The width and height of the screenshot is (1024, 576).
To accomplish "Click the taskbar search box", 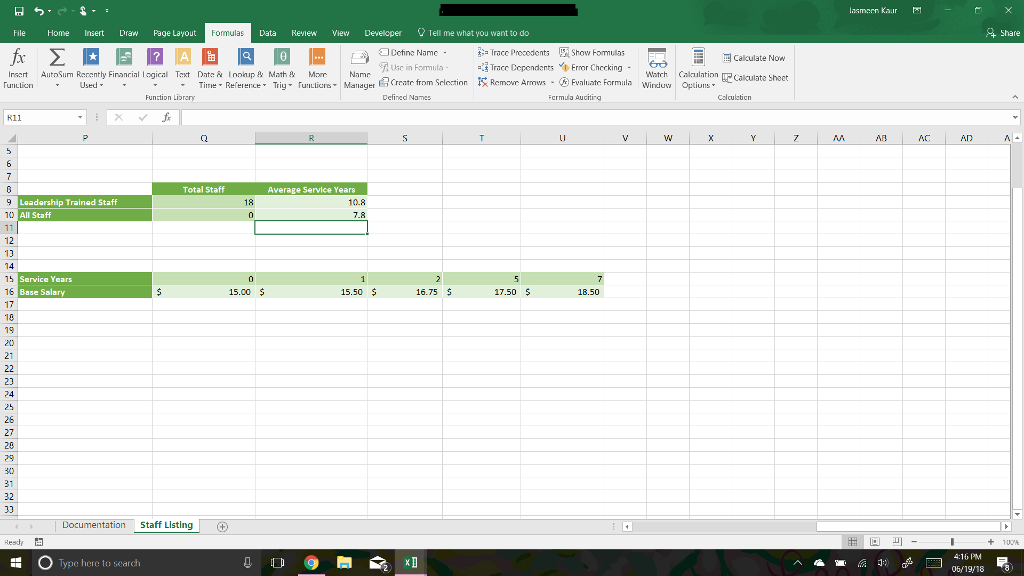I will (145, 562).
